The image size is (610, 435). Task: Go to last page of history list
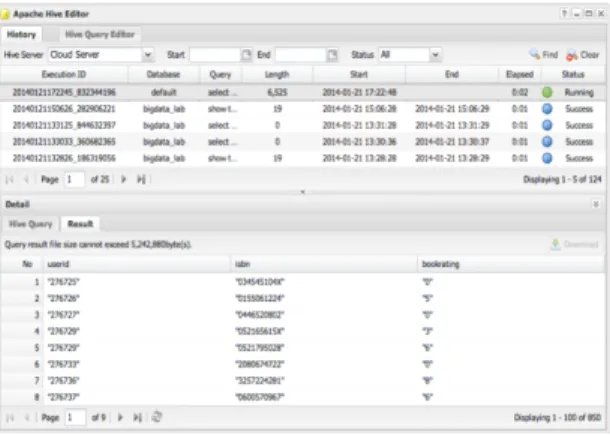pos(141,179)
